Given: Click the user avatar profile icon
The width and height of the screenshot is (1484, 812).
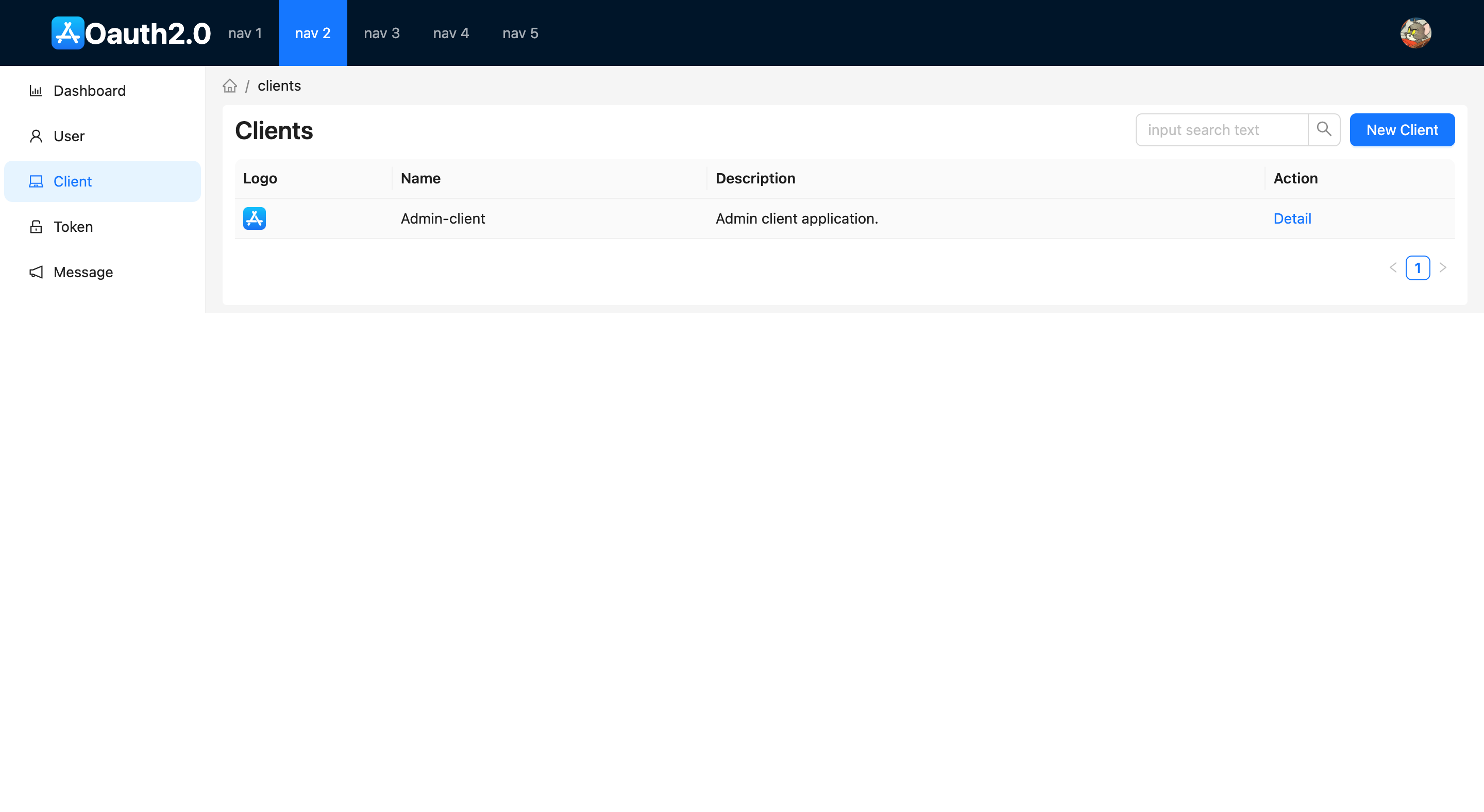Looking at the screenshot, I should [x=1416, y=33].
